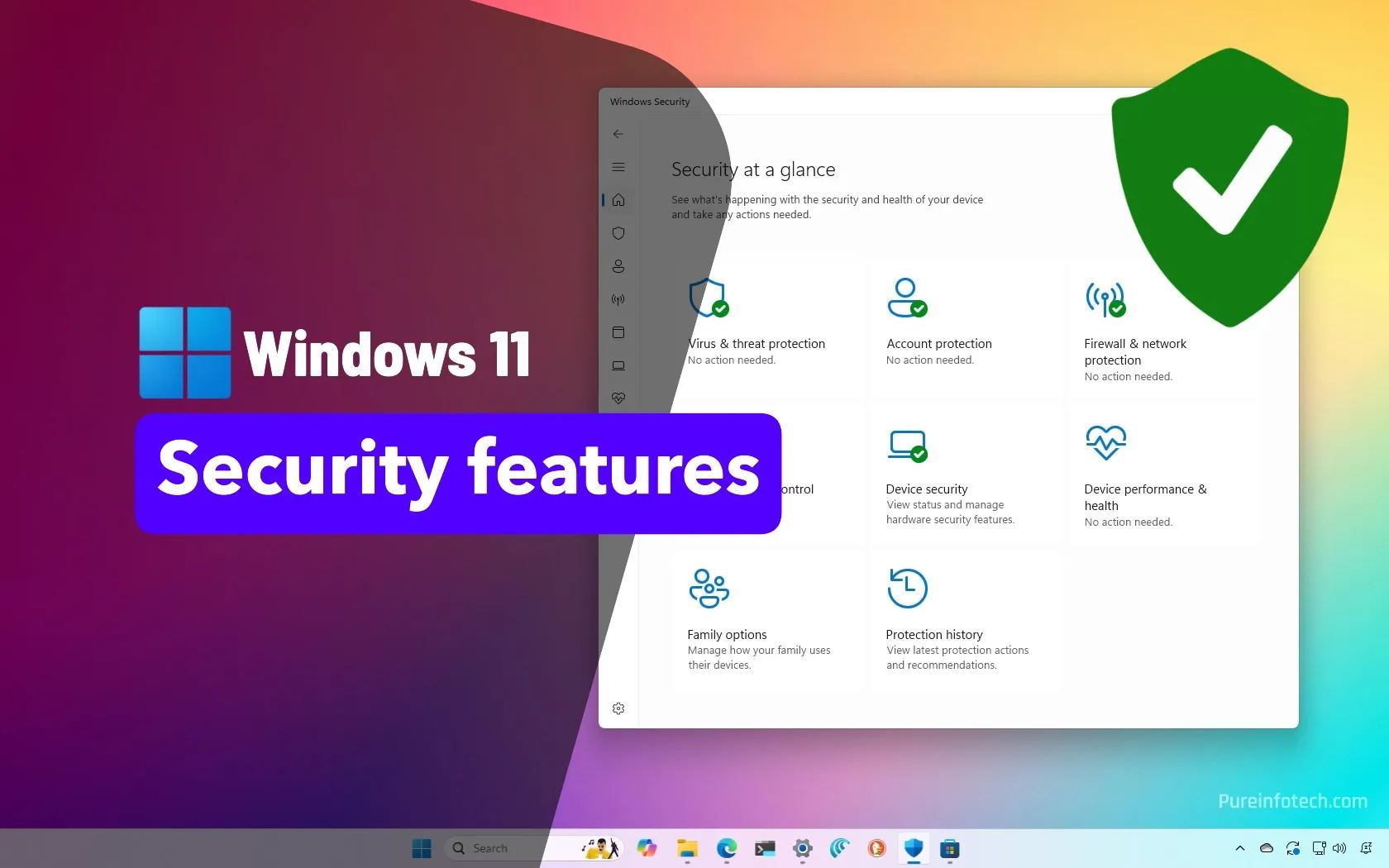1389x868 pixels.
Task: Open the Family options tile
Action: [x=727, y=635]
